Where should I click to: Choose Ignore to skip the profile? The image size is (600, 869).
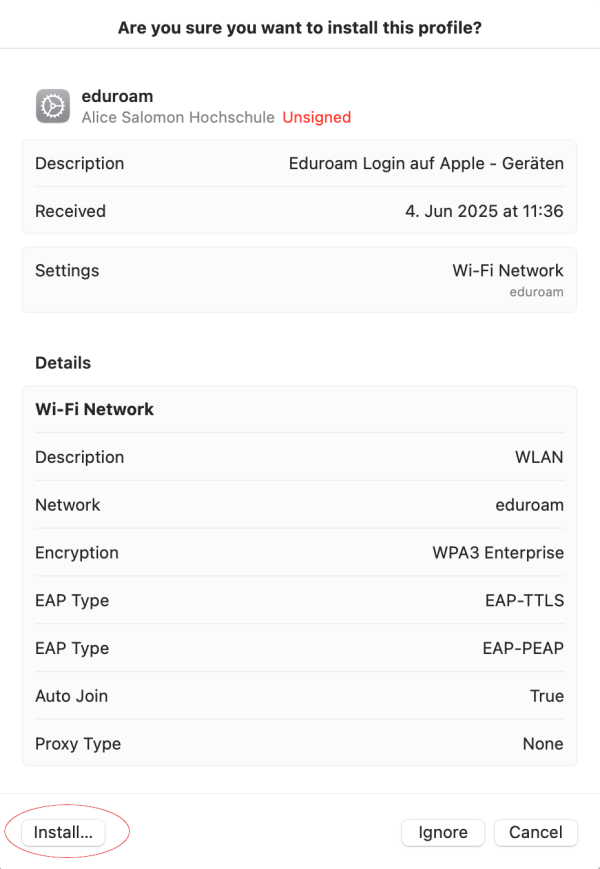coord(443,832)
